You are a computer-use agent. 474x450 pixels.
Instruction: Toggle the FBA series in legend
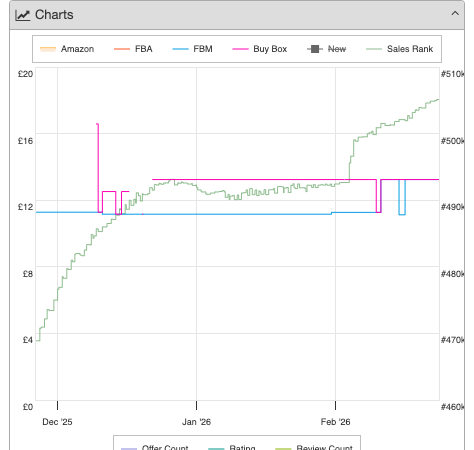133,49
